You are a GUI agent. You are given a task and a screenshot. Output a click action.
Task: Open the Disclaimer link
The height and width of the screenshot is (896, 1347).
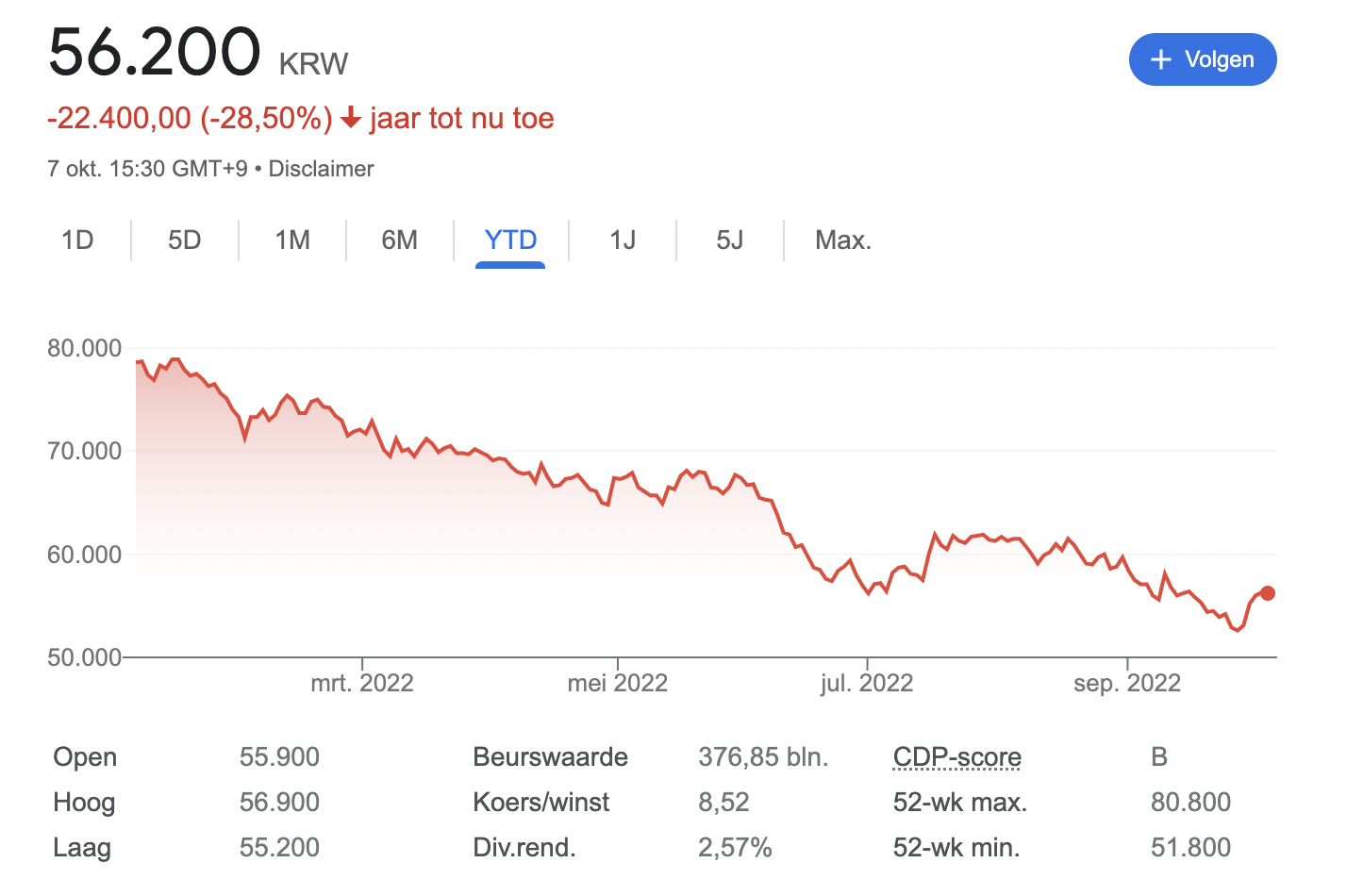[321, 169]
